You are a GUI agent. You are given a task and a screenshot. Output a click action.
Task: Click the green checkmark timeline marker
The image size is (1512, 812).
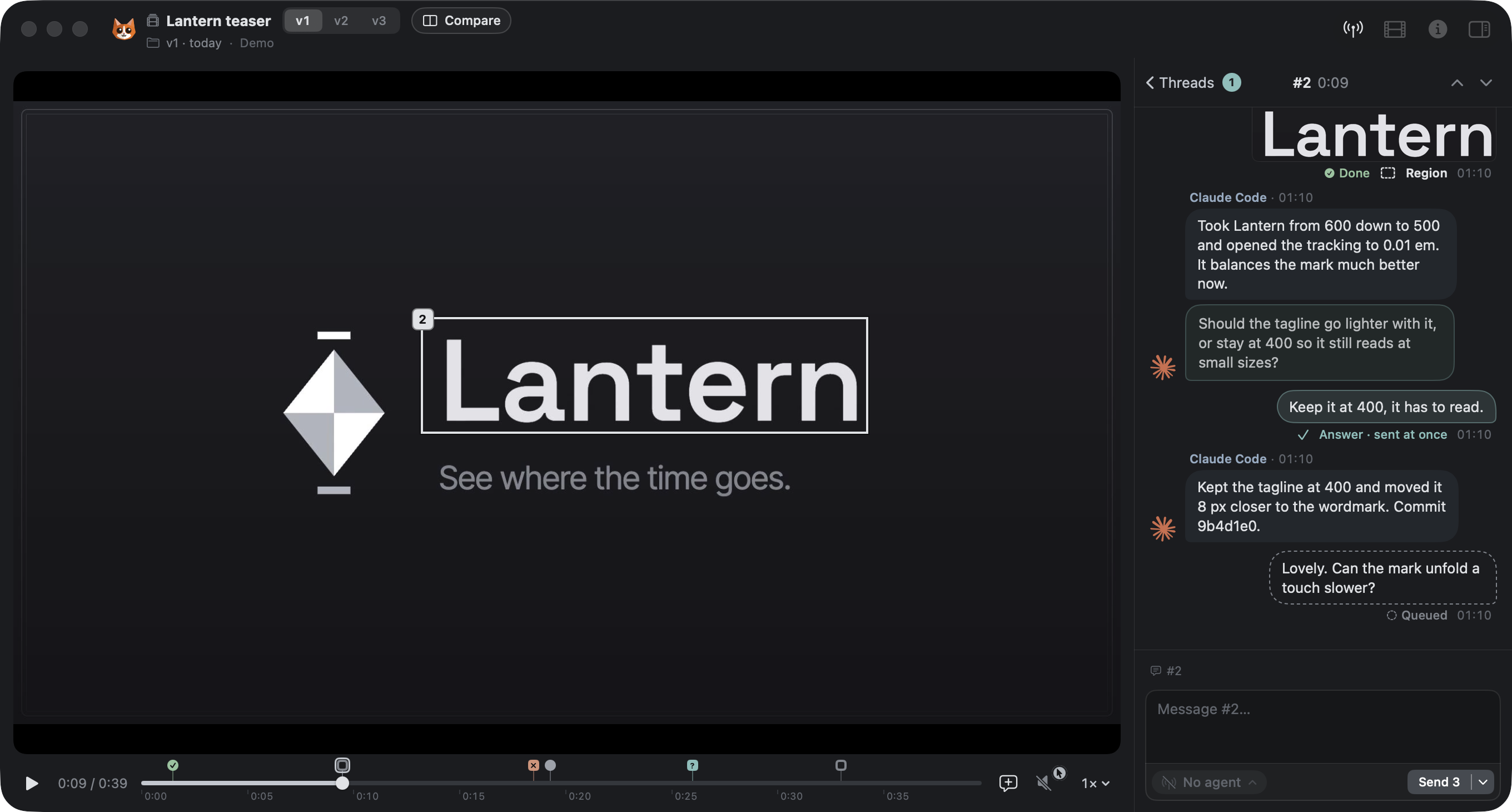coord(172,765)
